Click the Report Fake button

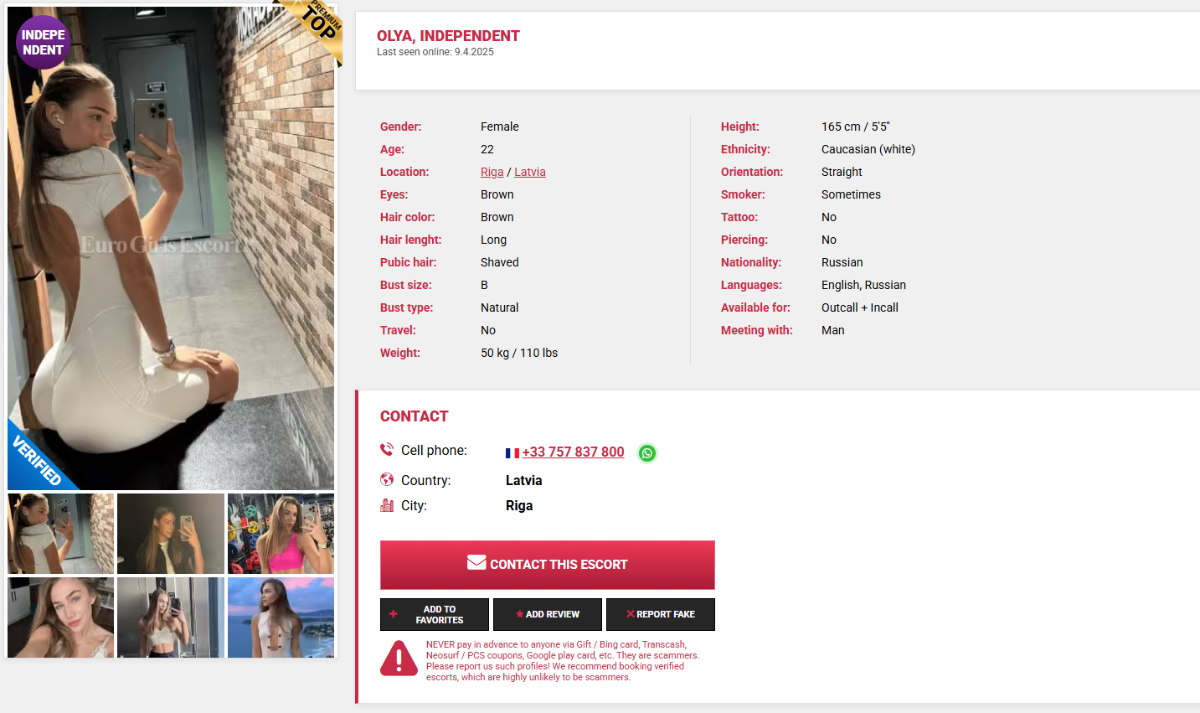pyautogui.click(x=660, y=614)
